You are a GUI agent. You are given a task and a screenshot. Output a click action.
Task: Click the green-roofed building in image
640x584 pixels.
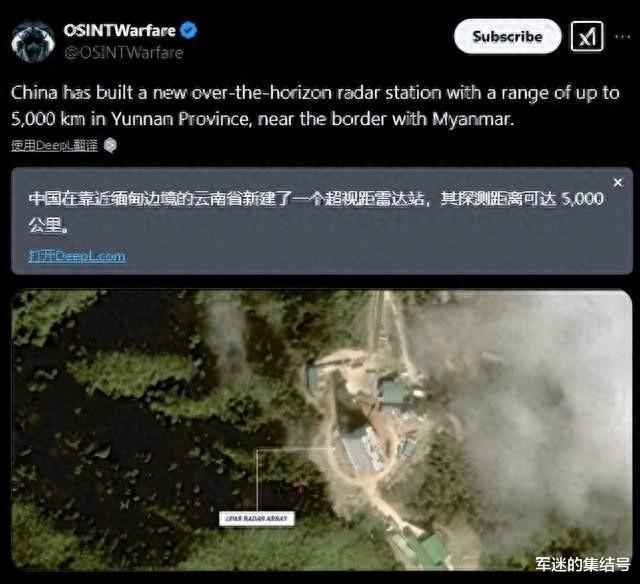pyautogui.click(x=428, y=549)
